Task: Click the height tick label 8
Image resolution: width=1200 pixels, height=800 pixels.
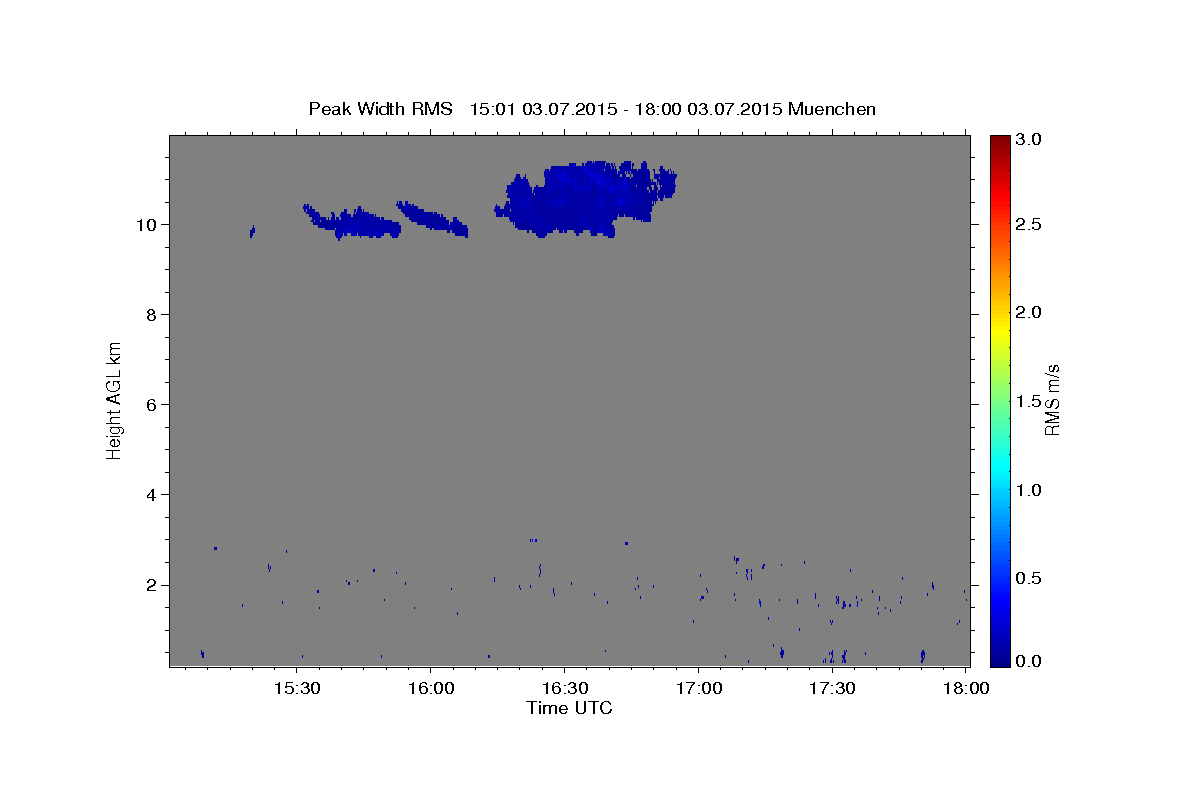Action: click(153, 314)
